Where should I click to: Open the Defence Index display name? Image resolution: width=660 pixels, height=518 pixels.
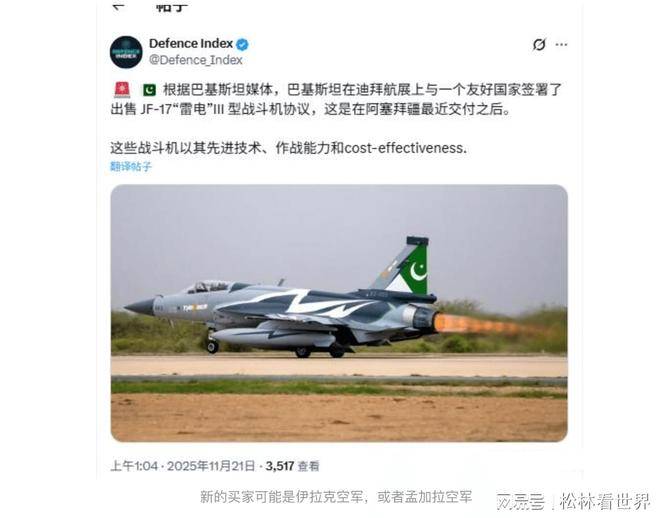click(x=191, y=43)
